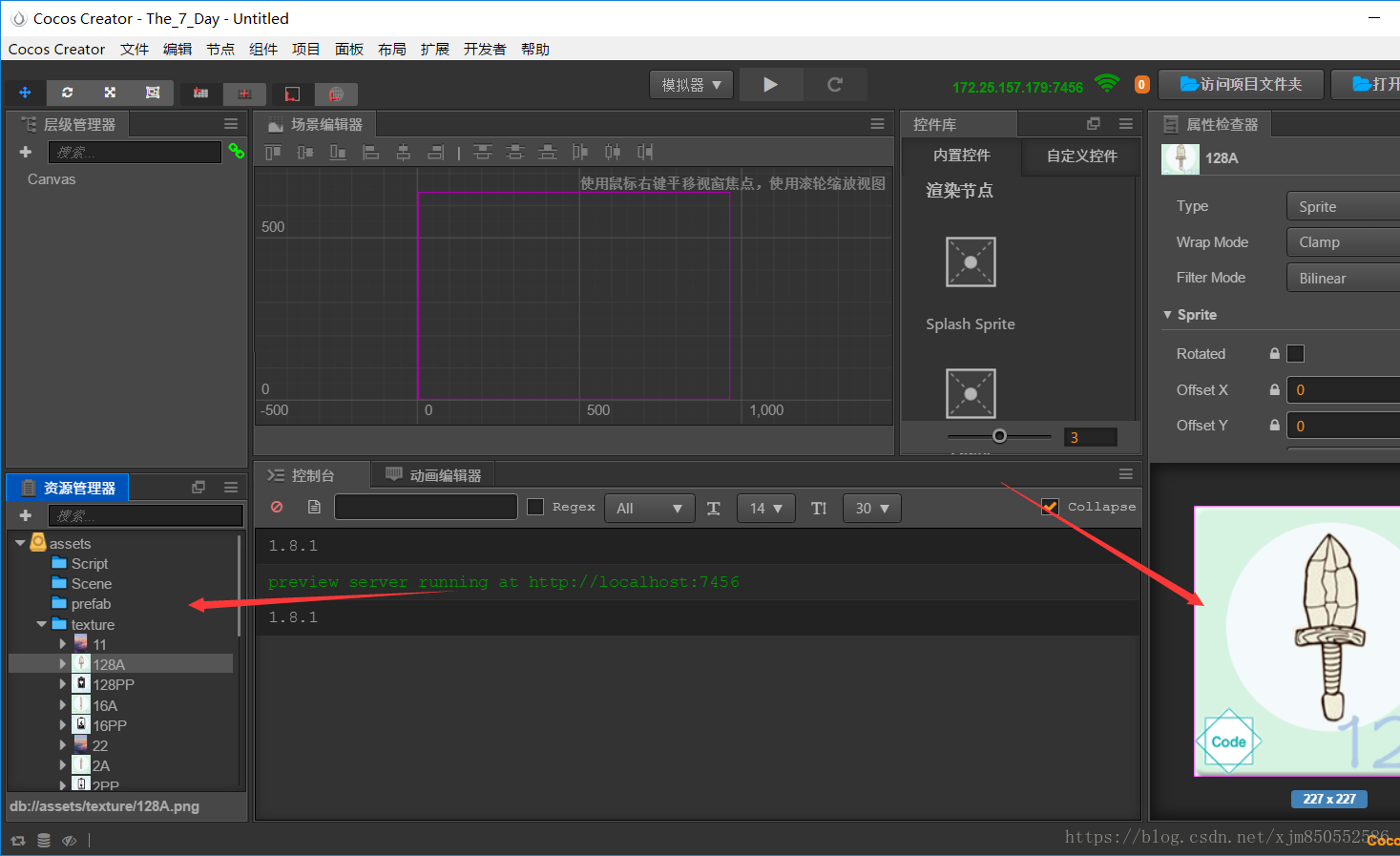This screenshot has height=856, width=1400.
Task: Clear console with the red ban icon
Action: coord(277,507)
